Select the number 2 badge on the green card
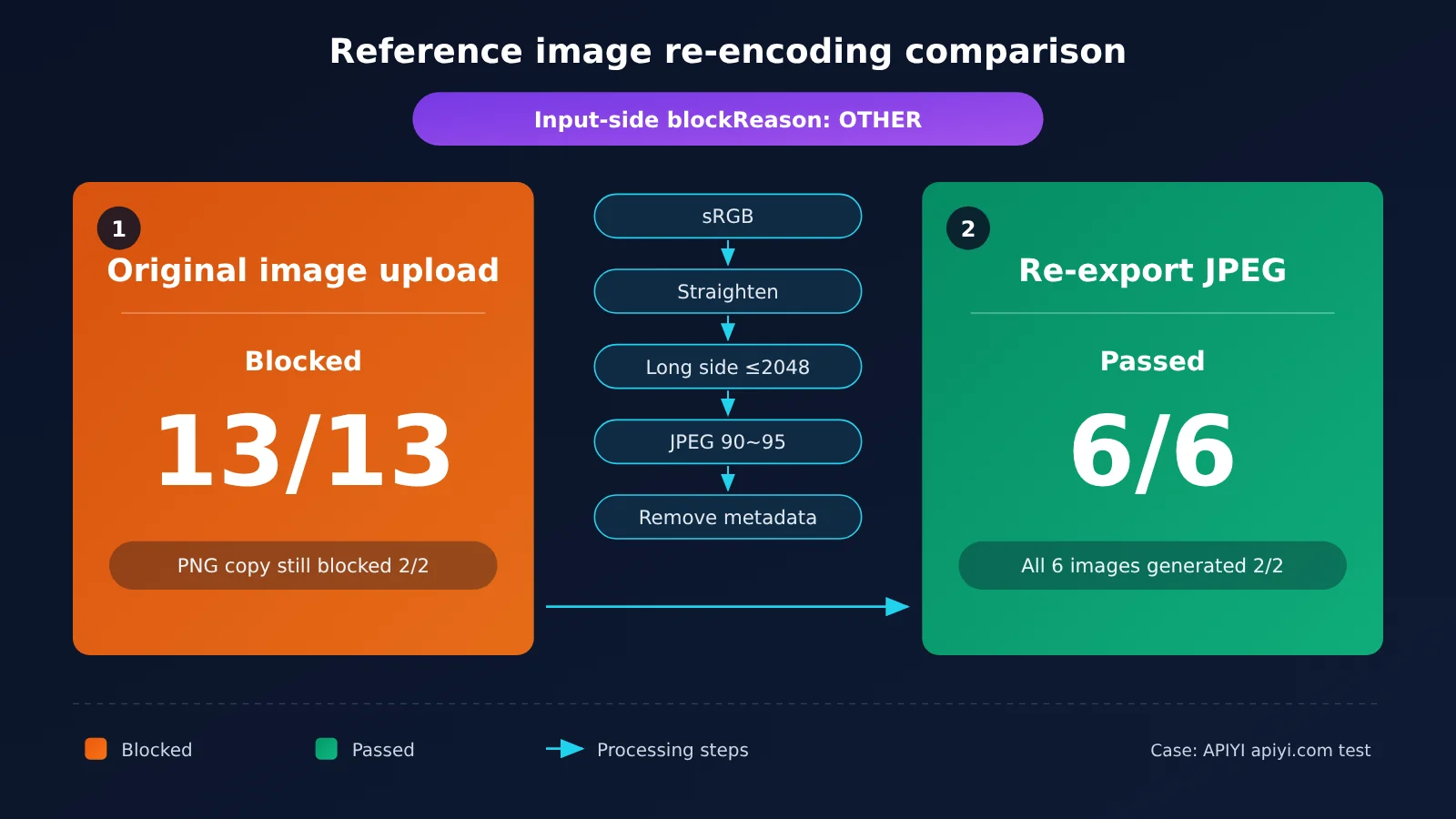This screenshot has width=1456, height=819. [968, 228]
